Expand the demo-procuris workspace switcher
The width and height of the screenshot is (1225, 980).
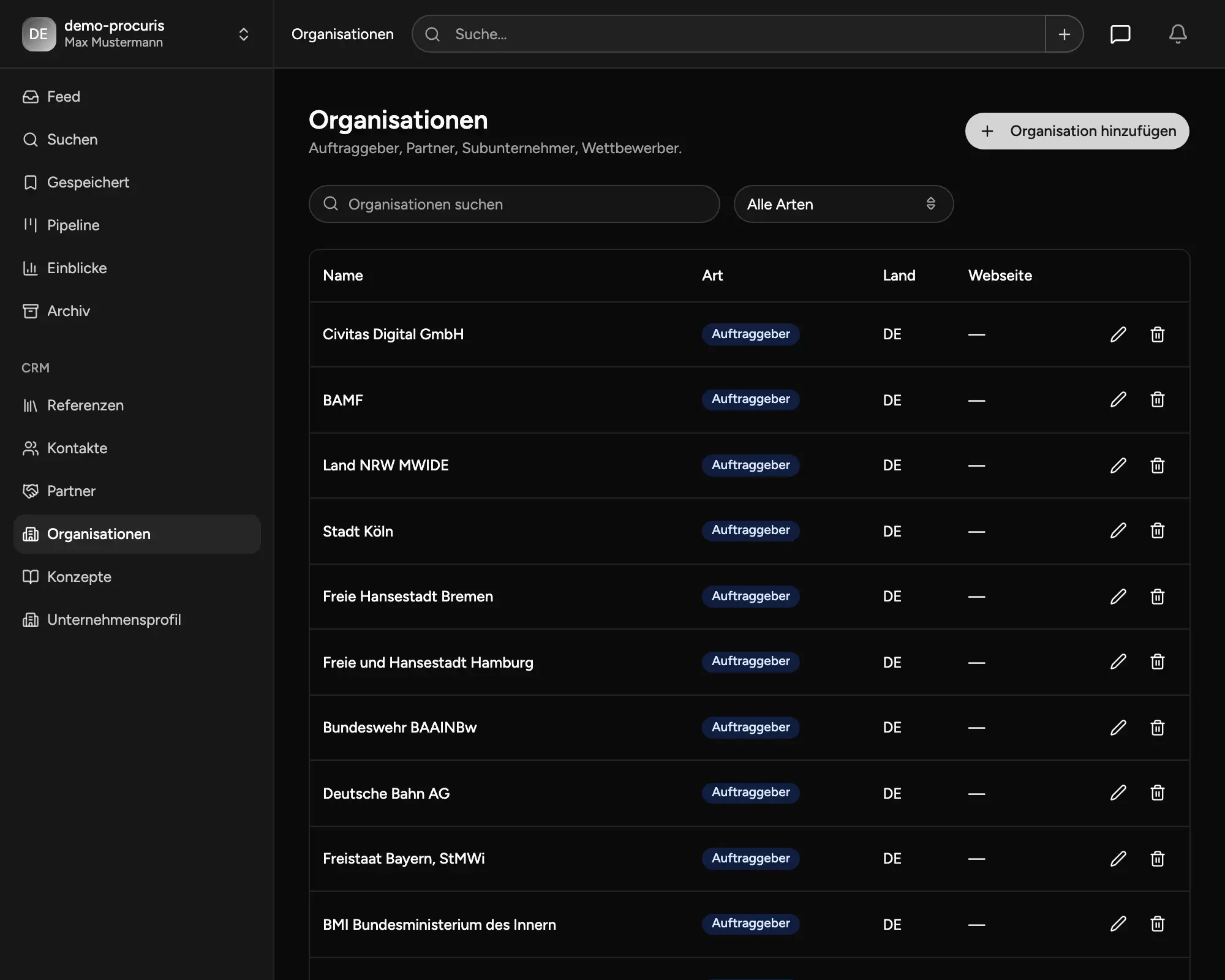coord(243,34)
